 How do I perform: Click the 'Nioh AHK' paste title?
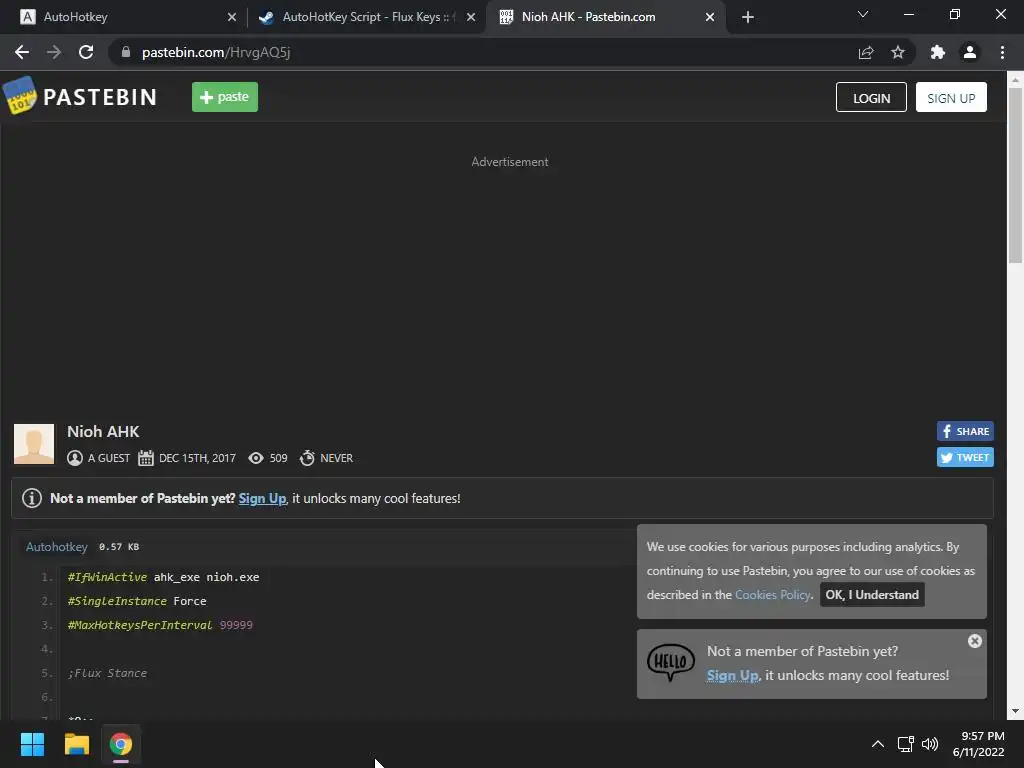[x=103, y=432]
